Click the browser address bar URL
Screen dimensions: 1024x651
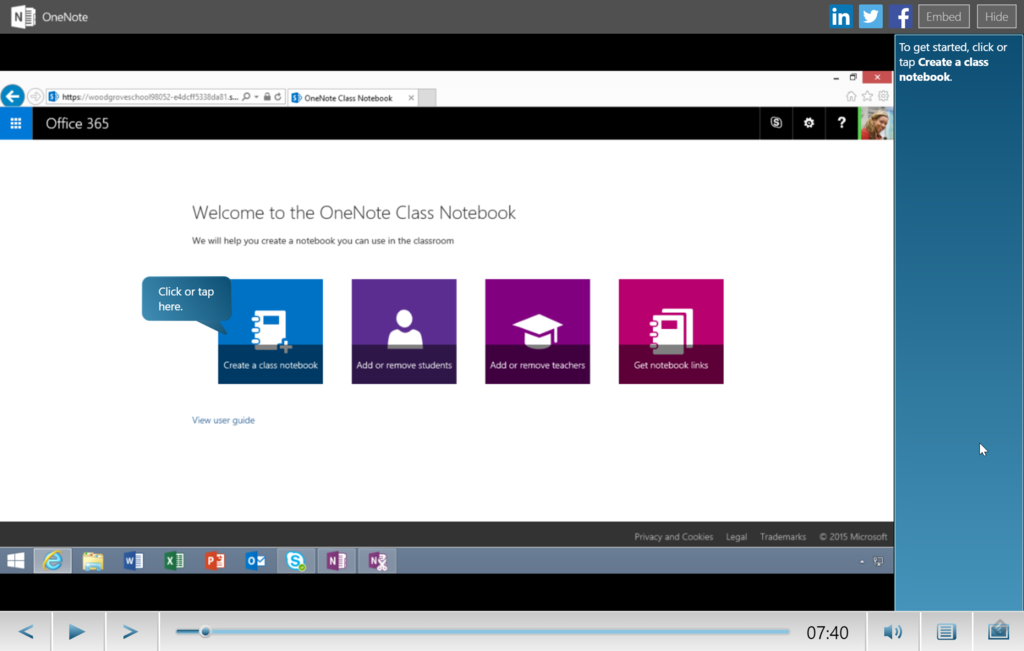click(x=150, y=97)
